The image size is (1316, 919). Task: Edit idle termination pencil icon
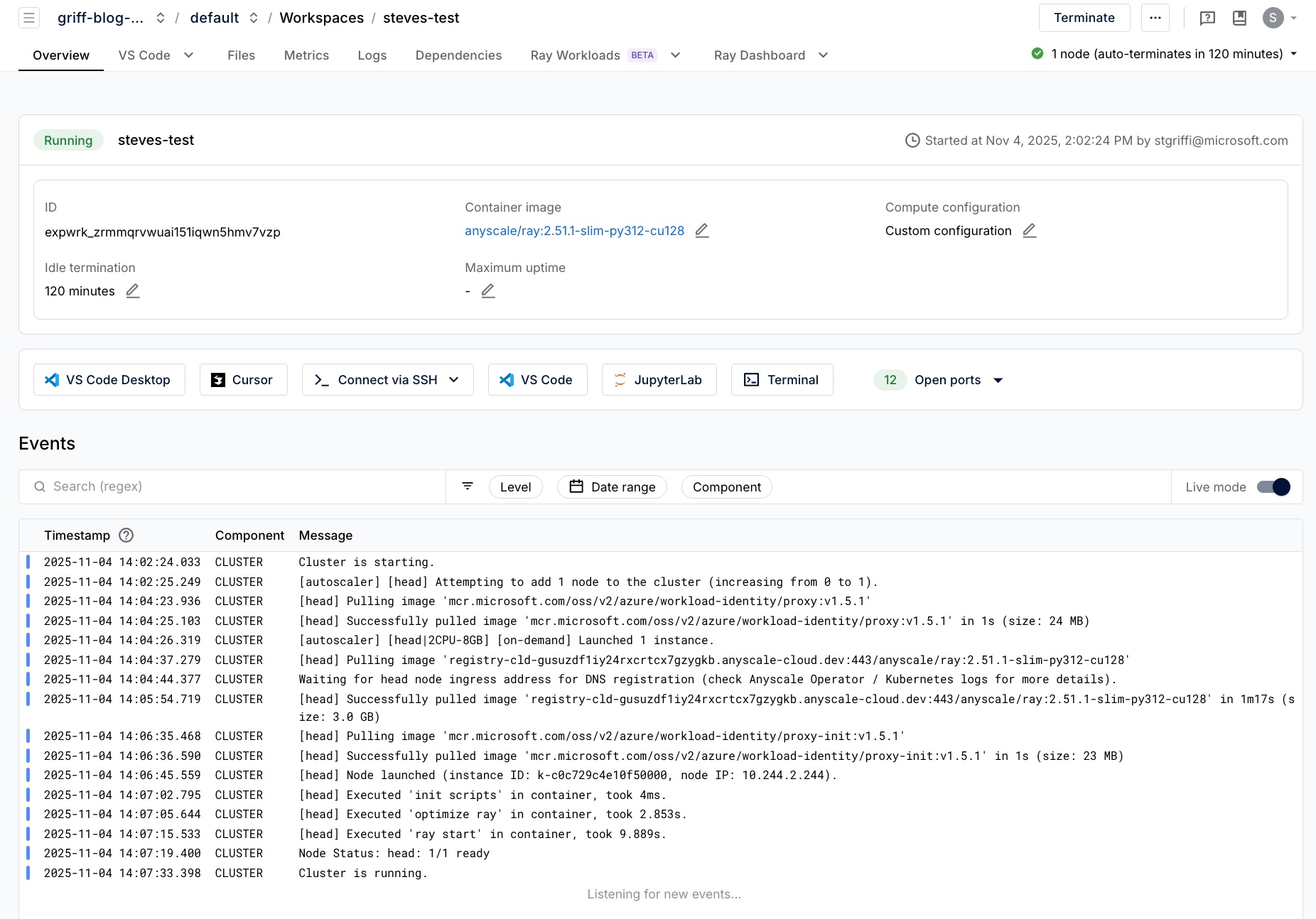133,291
